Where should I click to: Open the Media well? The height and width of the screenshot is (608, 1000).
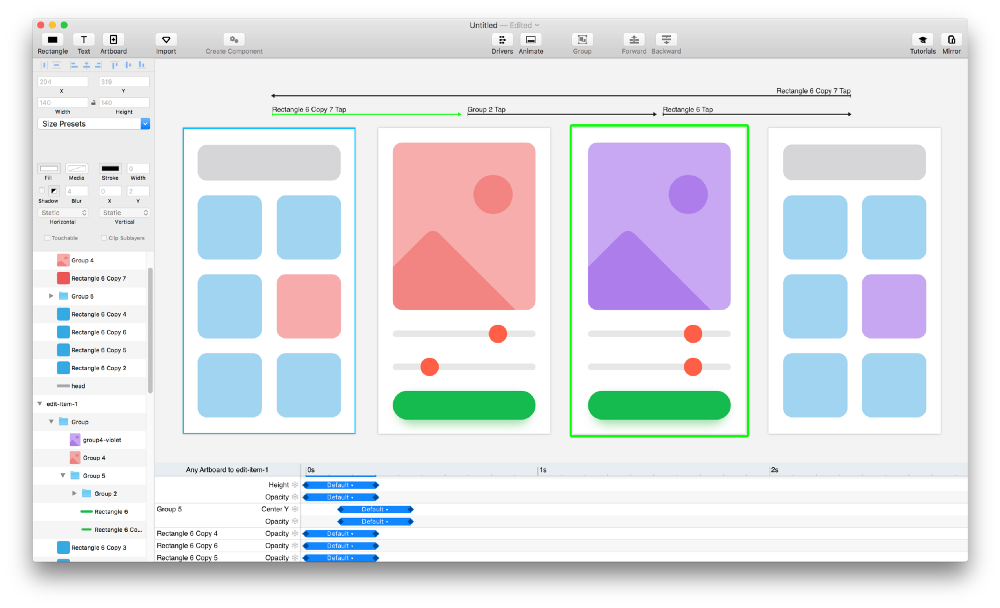77,168
